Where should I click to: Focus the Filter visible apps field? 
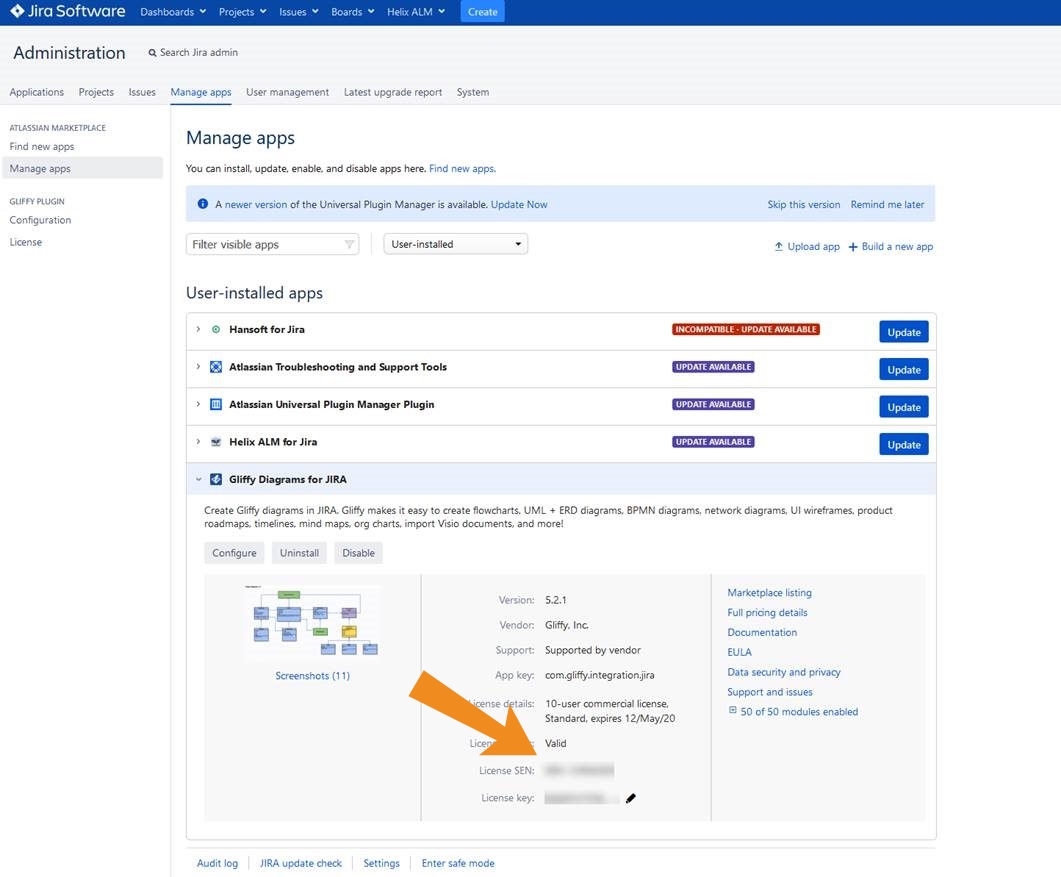click(x=272, y=244)
